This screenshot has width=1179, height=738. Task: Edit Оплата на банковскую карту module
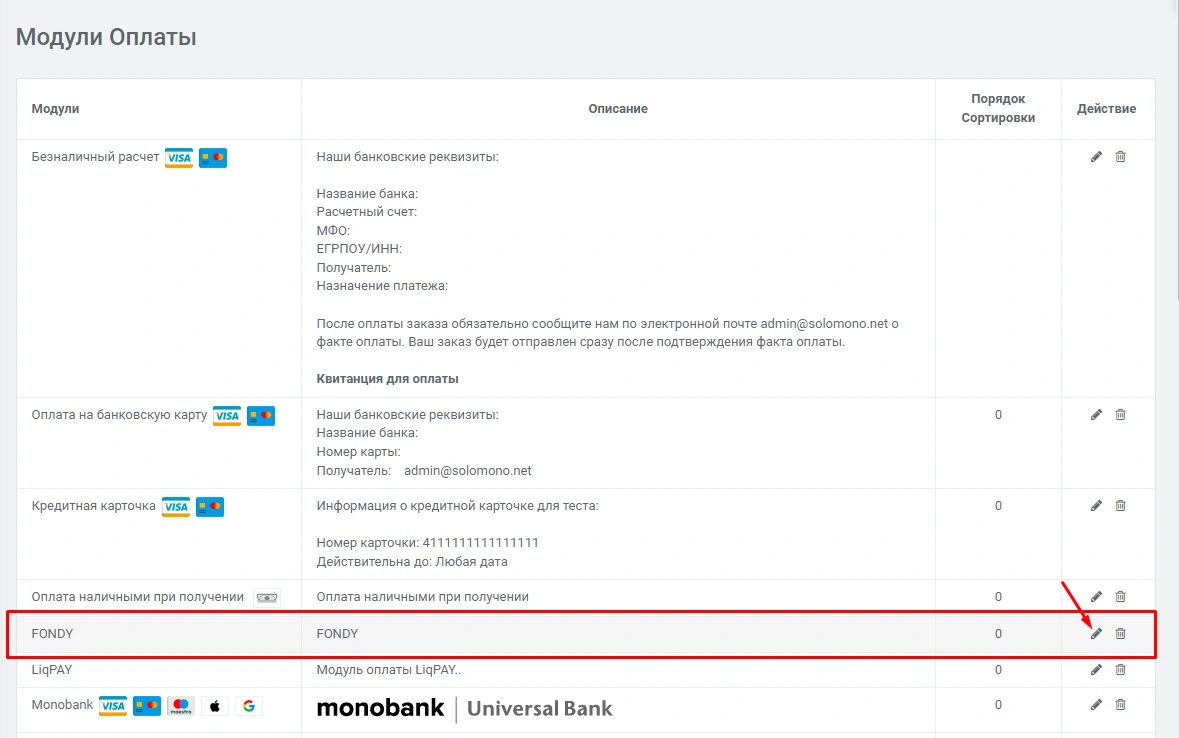1096,415
